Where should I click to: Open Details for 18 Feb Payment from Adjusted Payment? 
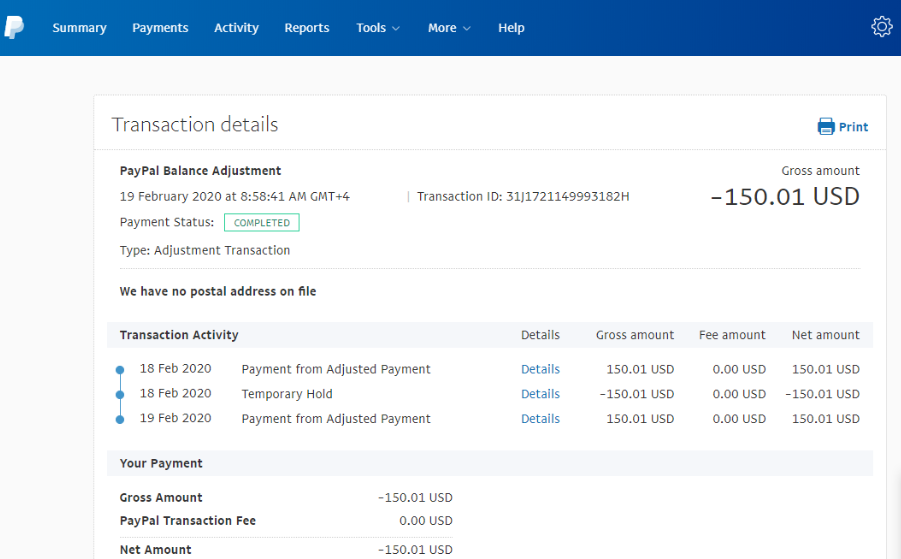[540, 369]
